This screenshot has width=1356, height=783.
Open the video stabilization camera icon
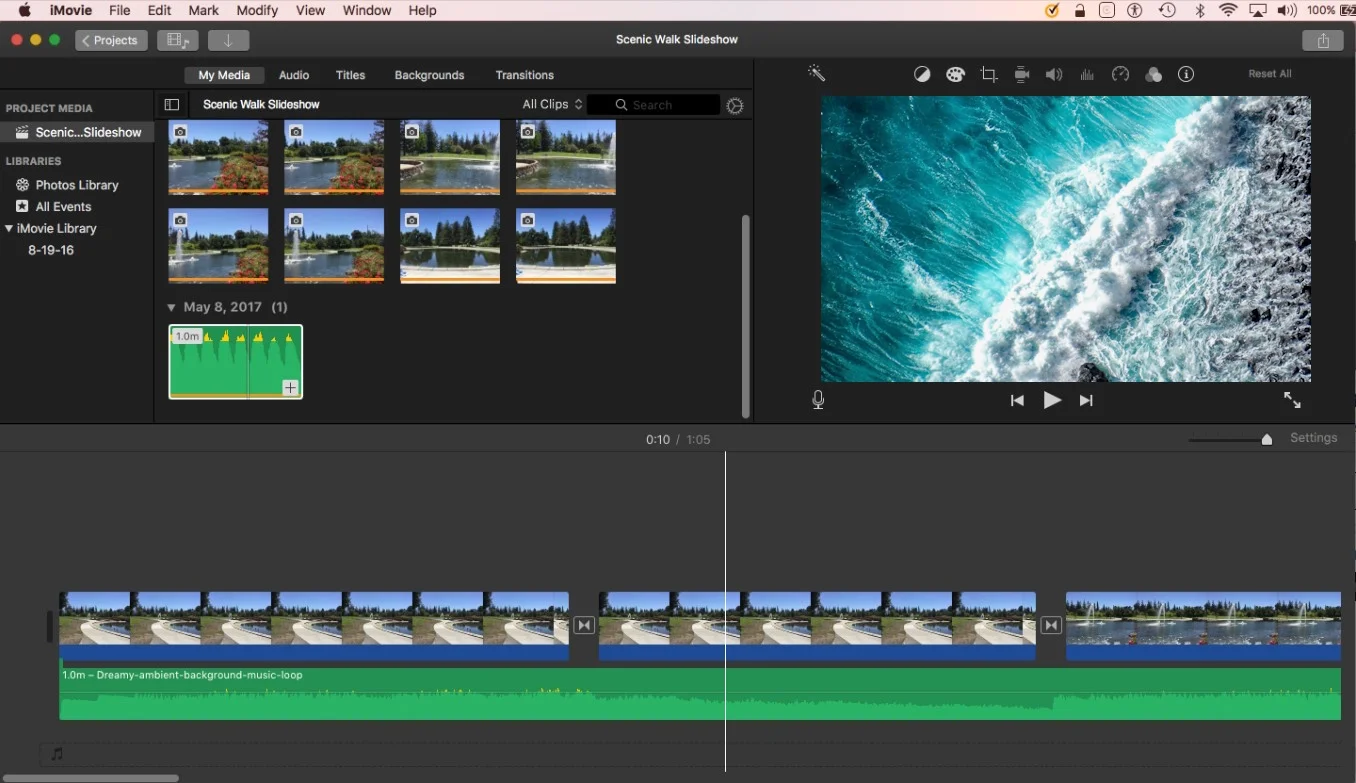pyautogui.click(x=1021, y=75)
